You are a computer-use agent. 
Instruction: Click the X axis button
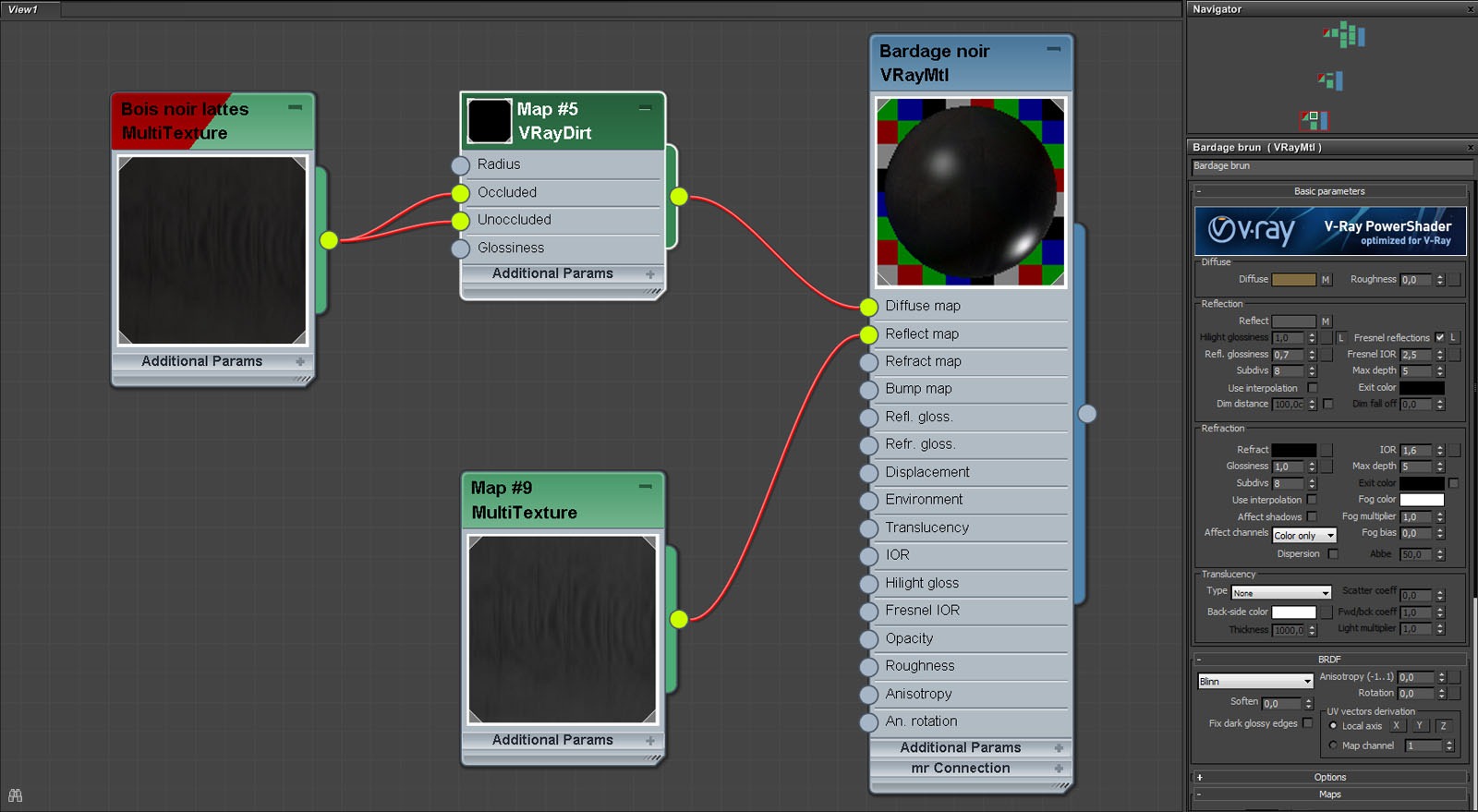[1396, 726]
